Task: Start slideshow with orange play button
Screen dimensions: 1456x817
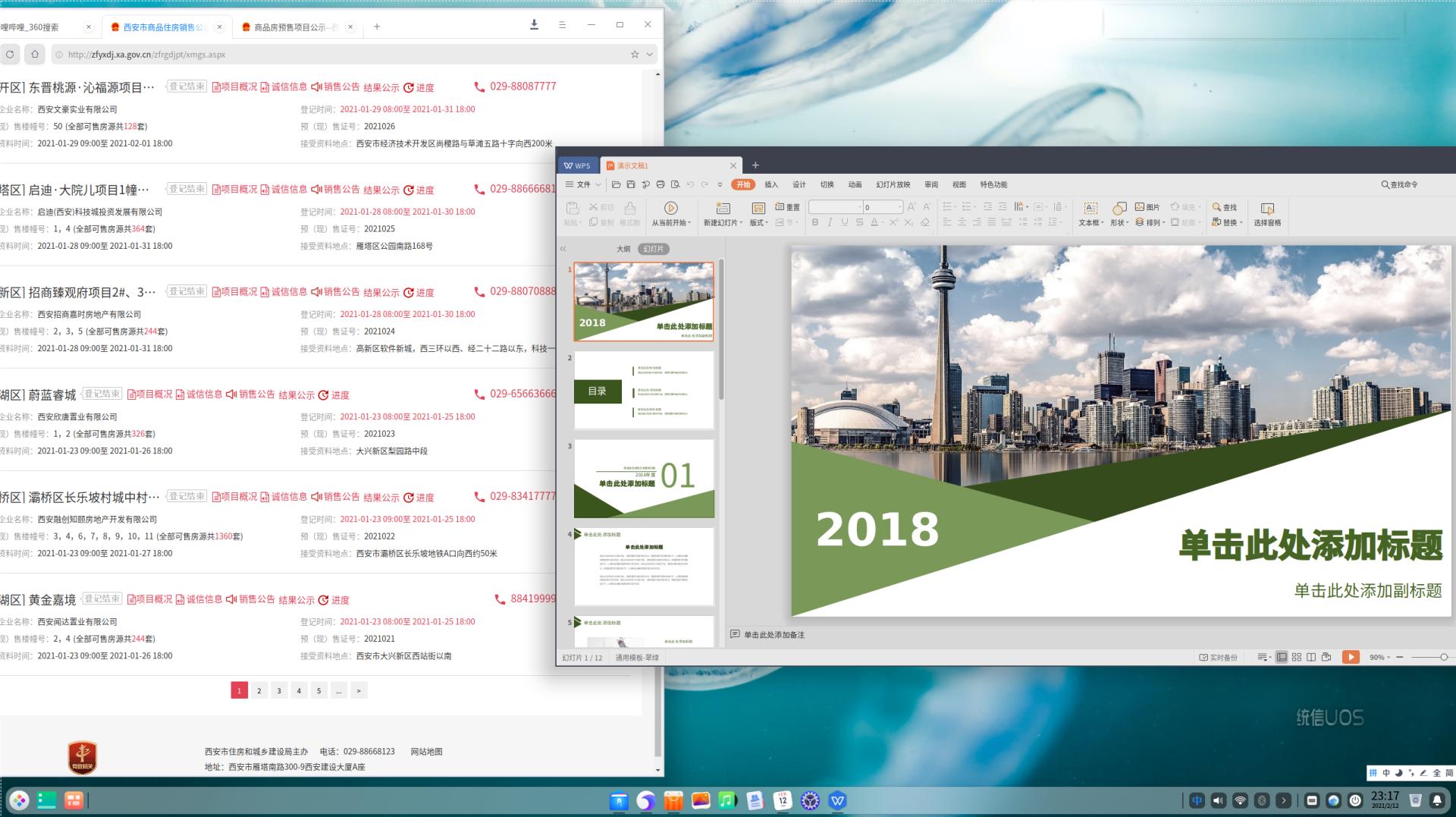Action: click(1350, 657)
